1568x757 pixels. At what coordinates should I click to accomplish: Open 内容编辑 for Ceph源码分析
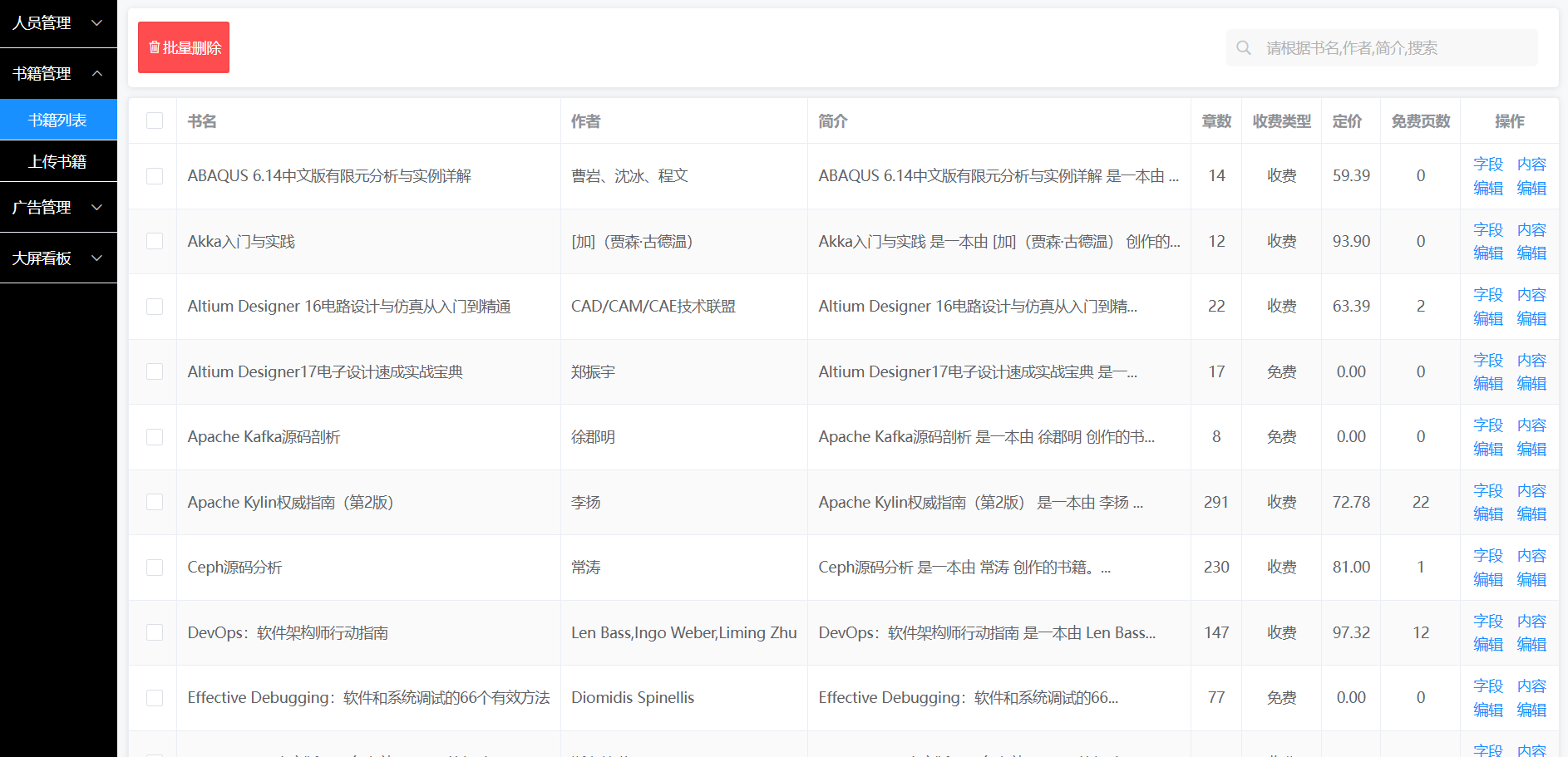[x=1531, y=568]
